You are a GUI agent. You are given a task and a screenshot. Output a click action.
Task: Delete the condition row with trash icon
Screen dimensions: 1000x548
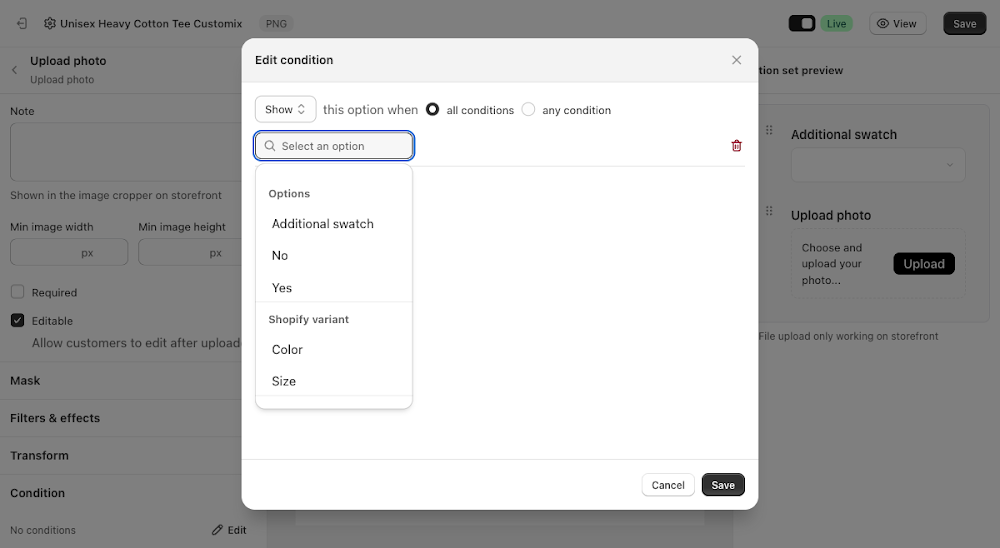pos(736,146)
